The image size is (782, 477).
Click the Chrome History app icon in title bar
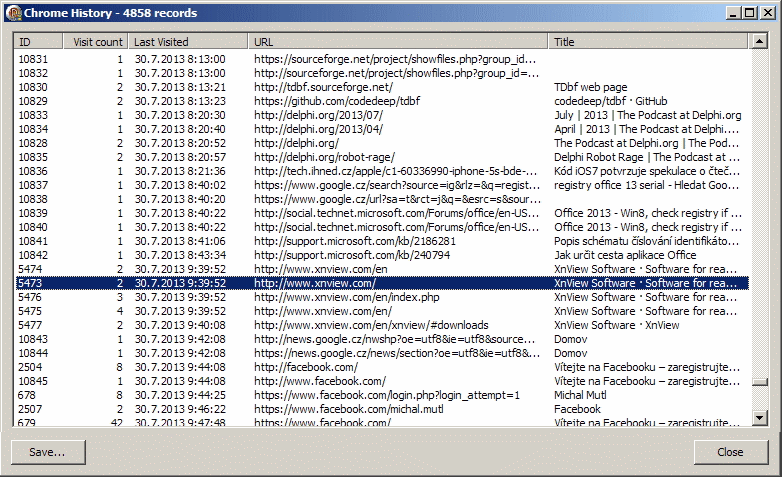(13, 13)
